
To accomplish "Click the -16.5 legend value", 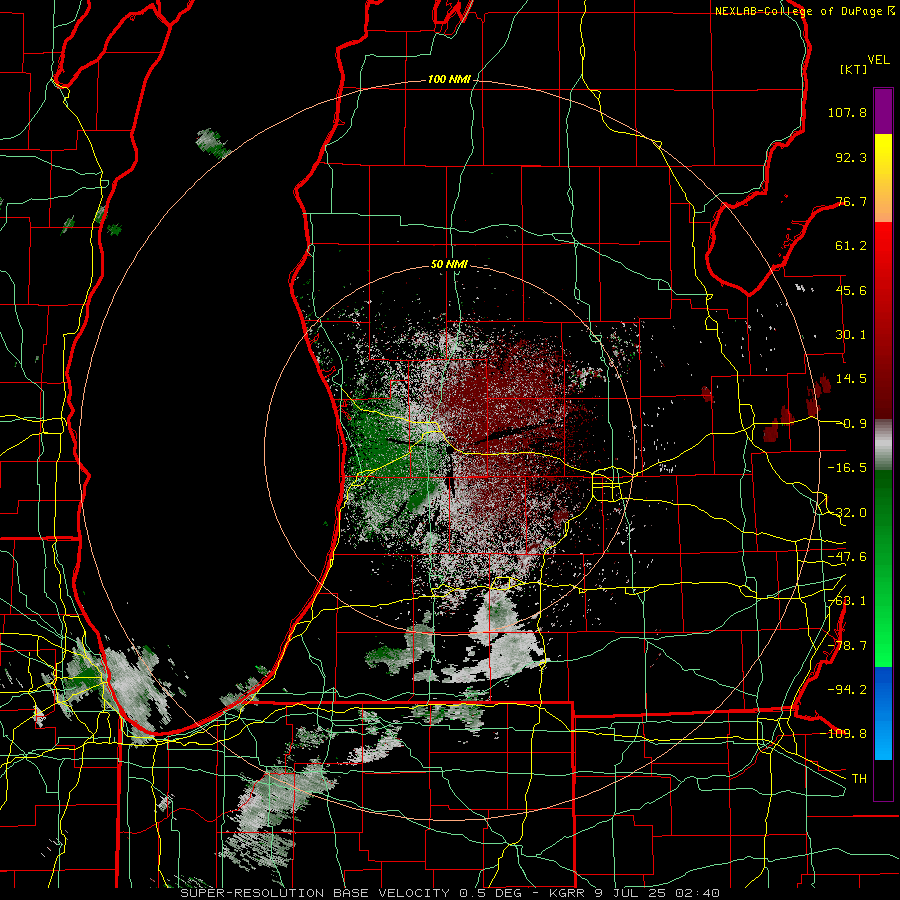I will 847,468.
